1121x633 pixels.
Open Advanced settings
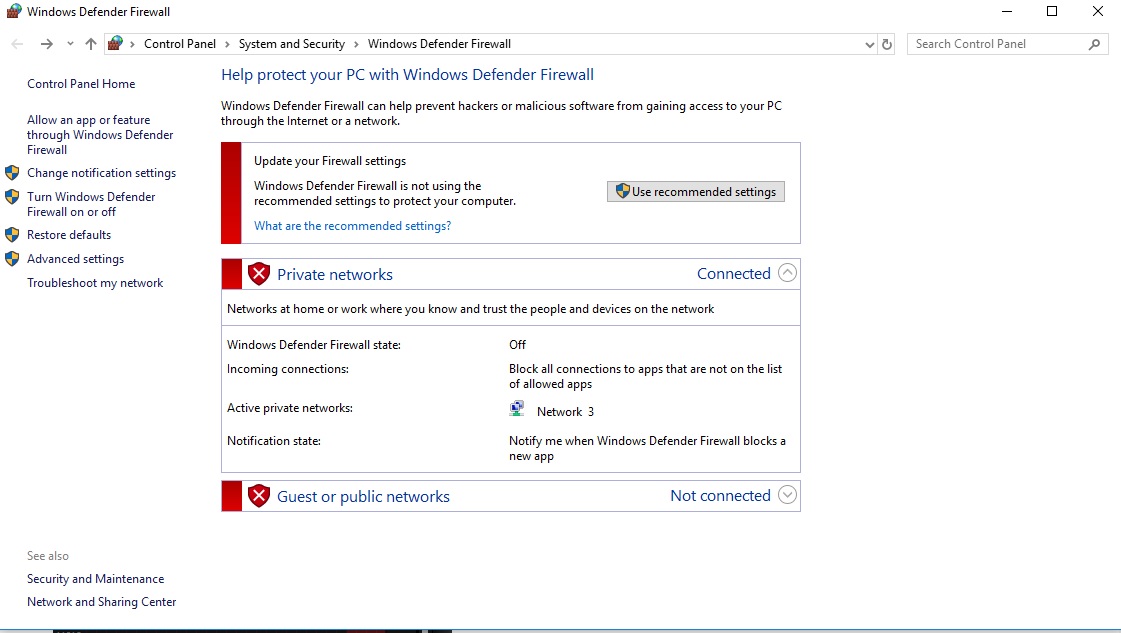(x=75, y=259)
